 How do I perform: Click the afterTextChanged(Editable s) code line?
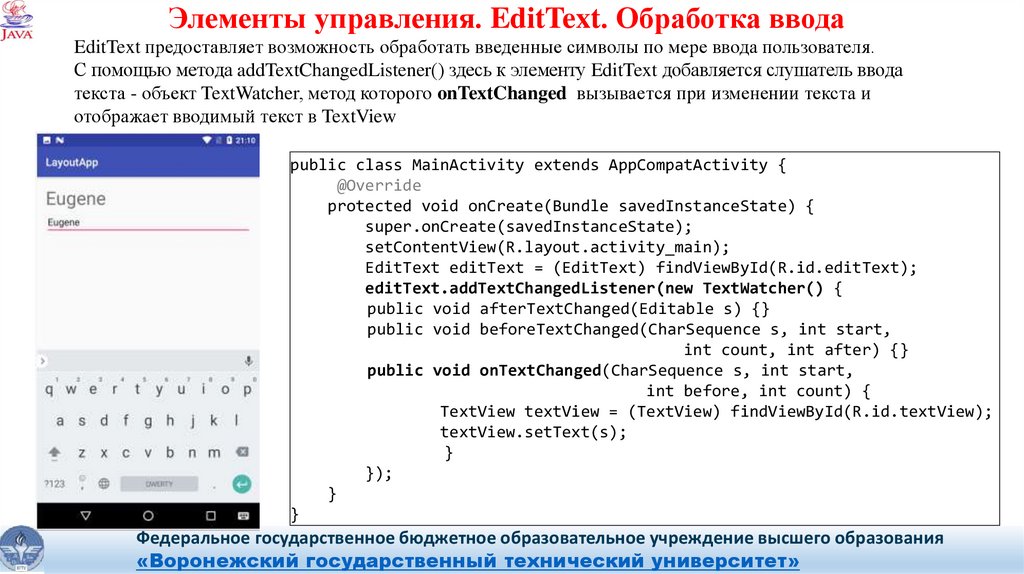point(568,308)
